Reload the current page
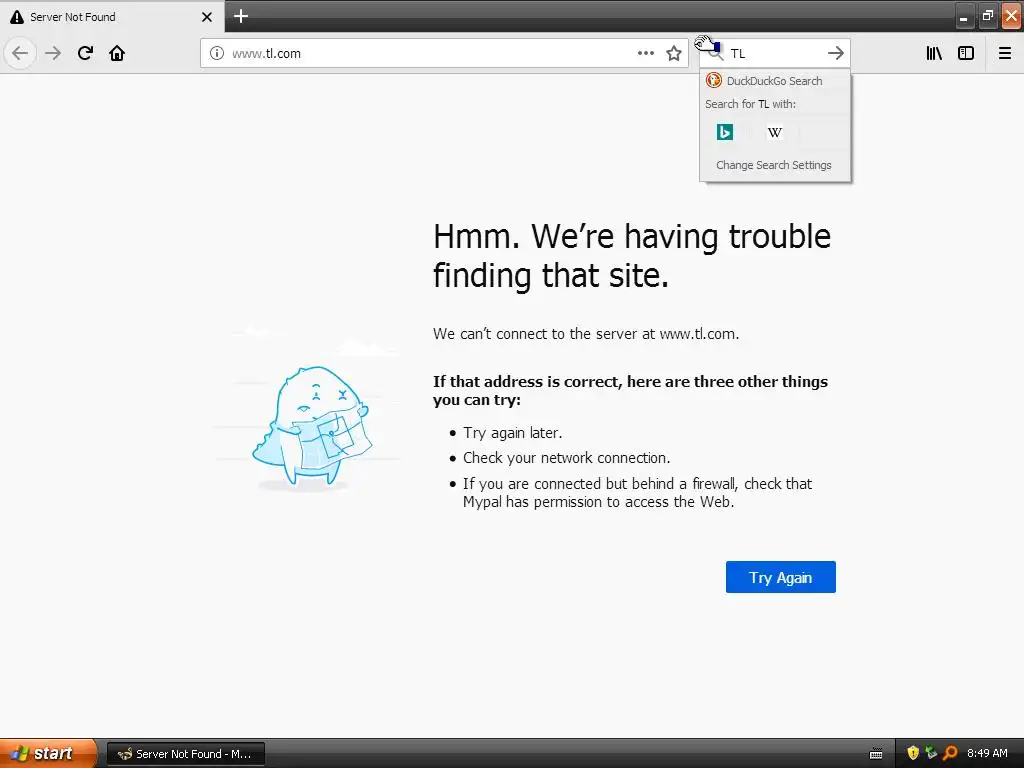The height and width of the screenshot is (768, 1024). click(x=85, y=53)
